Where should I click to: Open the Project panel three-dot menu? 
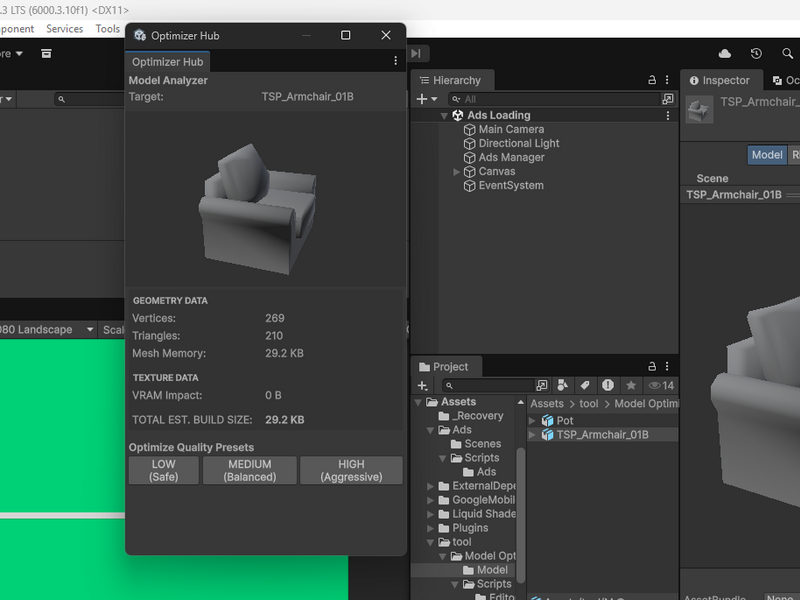667,366
